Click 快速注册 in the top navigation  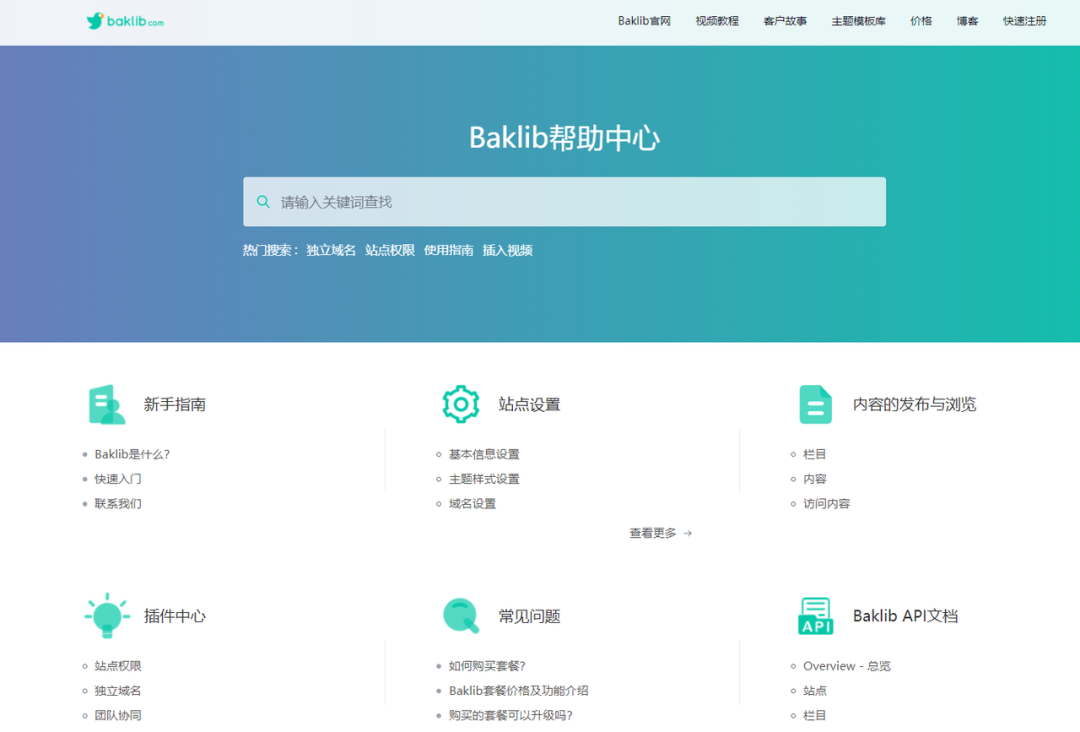click(x=1024, y=21)
